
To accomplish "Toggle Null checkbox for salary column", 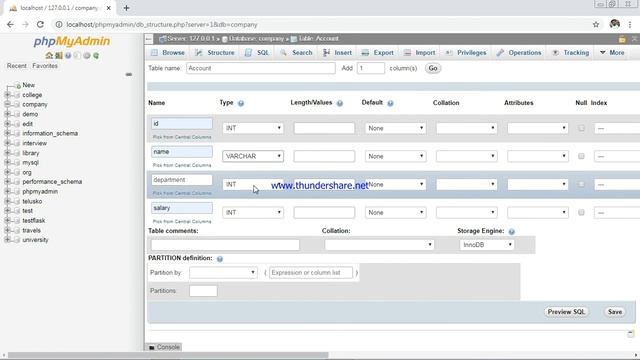I will click(x=581, y=212).
